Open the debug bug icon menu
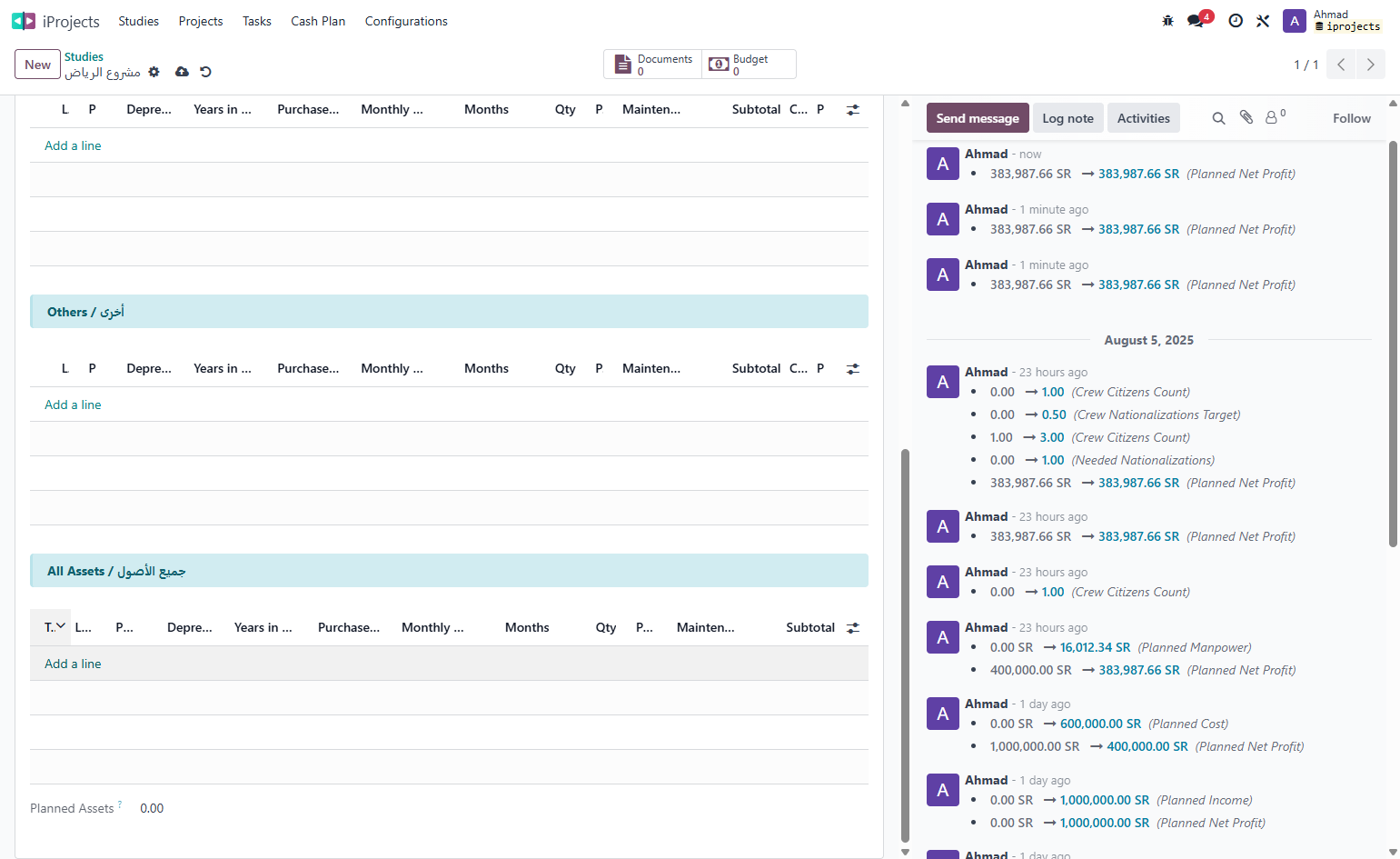Viewport: 1400px width, 859px height. [1168, 21]
